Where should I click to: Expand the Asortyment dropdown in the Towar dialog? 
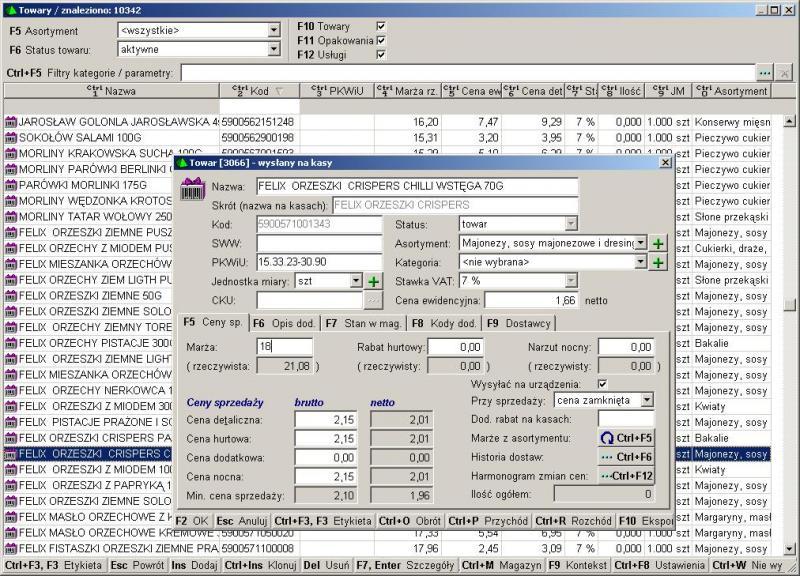point(641,243)
